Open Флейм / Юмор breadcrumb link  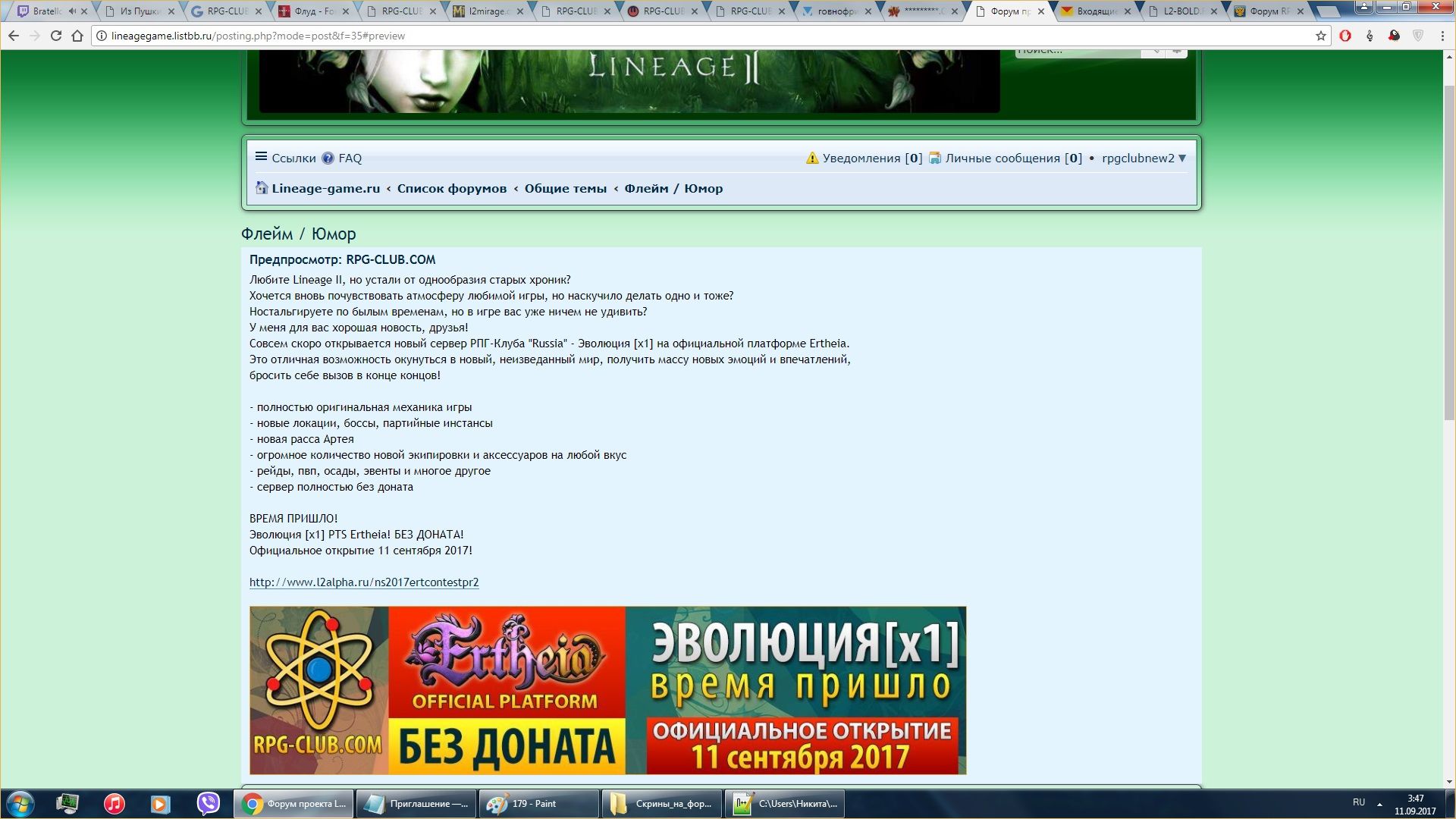click(x=673, y=188)
